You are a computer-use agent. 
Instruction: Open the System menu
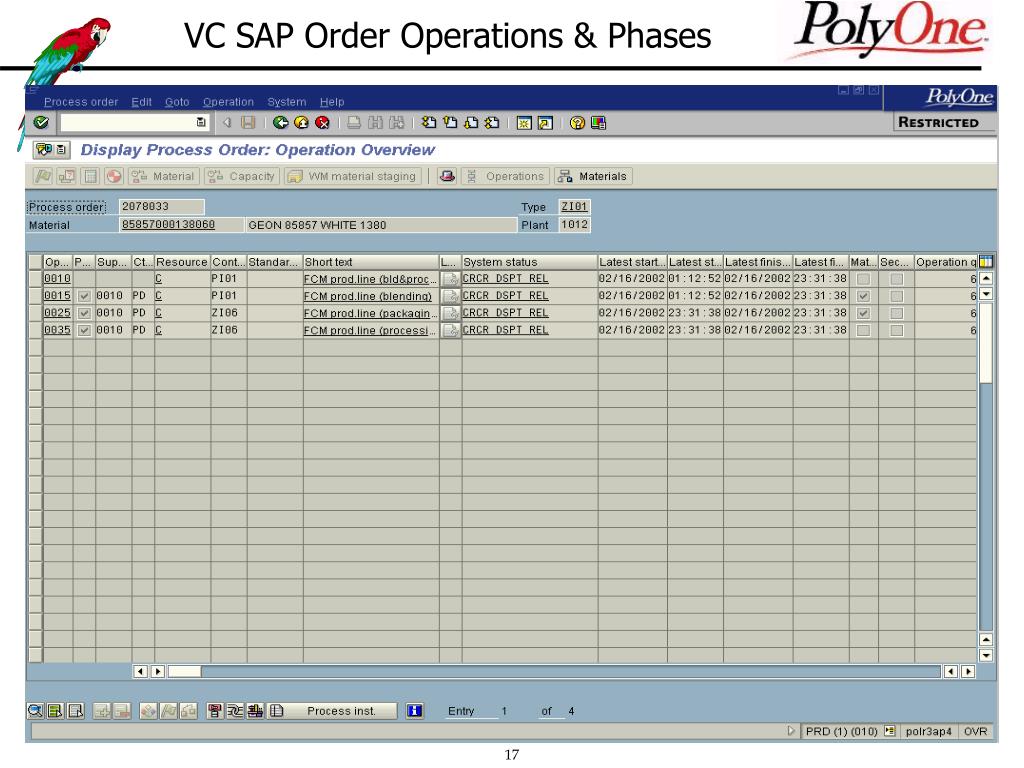pyautogui.click(x=287, y=102)
